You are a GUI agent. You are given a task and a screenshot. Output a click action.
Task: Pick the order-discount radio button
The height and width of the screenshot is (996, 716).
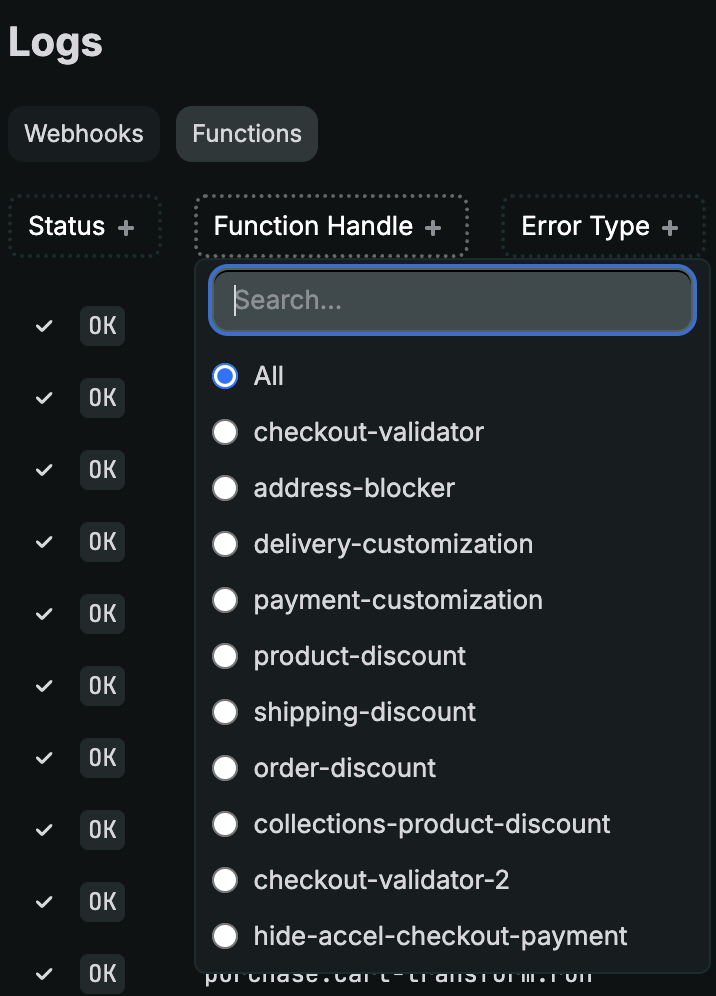point(226,768)
